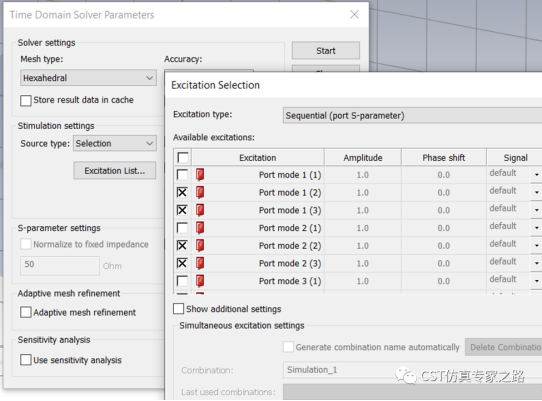Toggle the select-all checkbox in the Excitation header
The width and height of the screenshot is (542, 401).
coord(183,158)
